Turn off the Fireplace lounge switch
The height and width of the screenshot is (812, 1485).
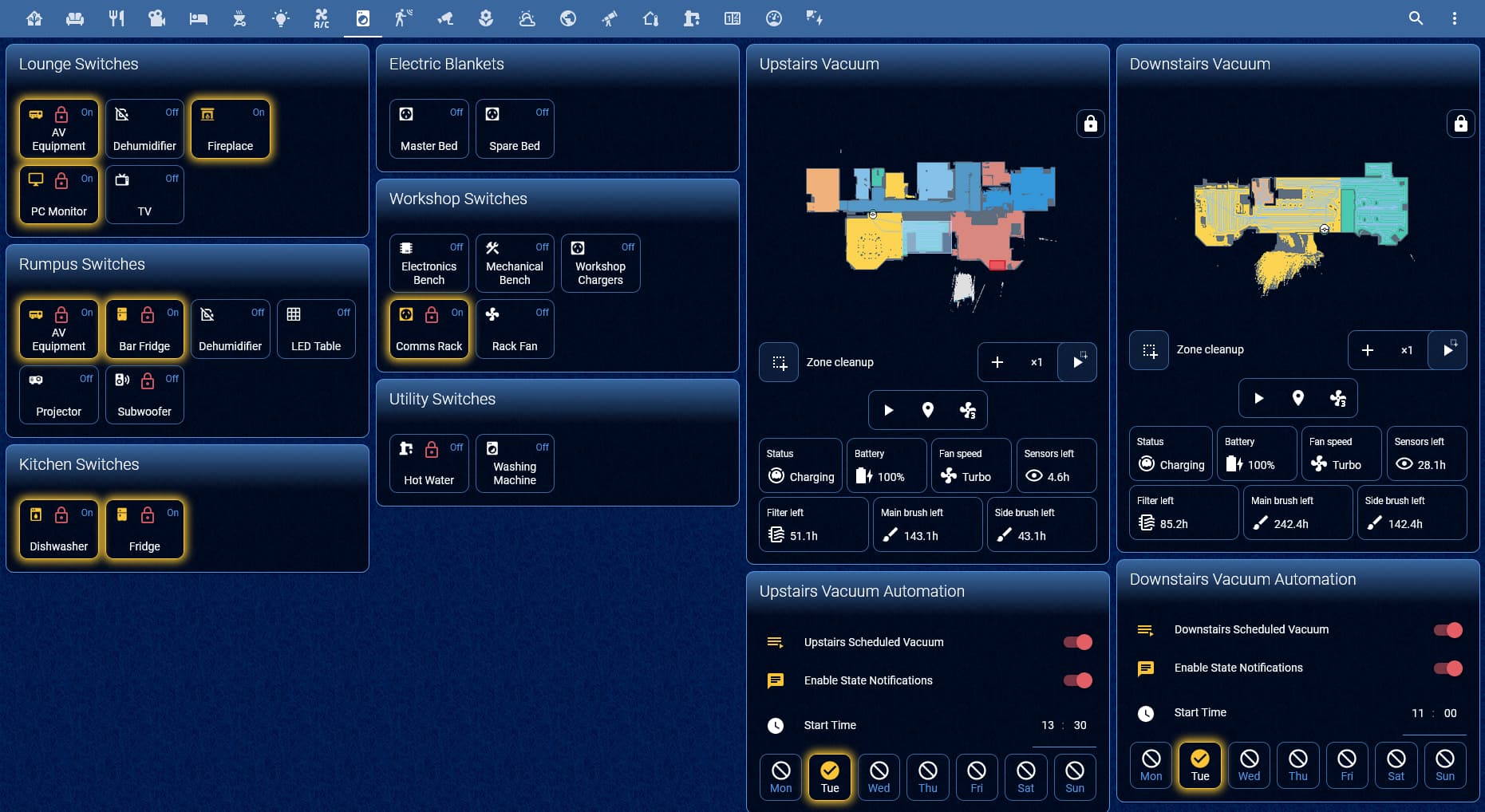[231, 128]
